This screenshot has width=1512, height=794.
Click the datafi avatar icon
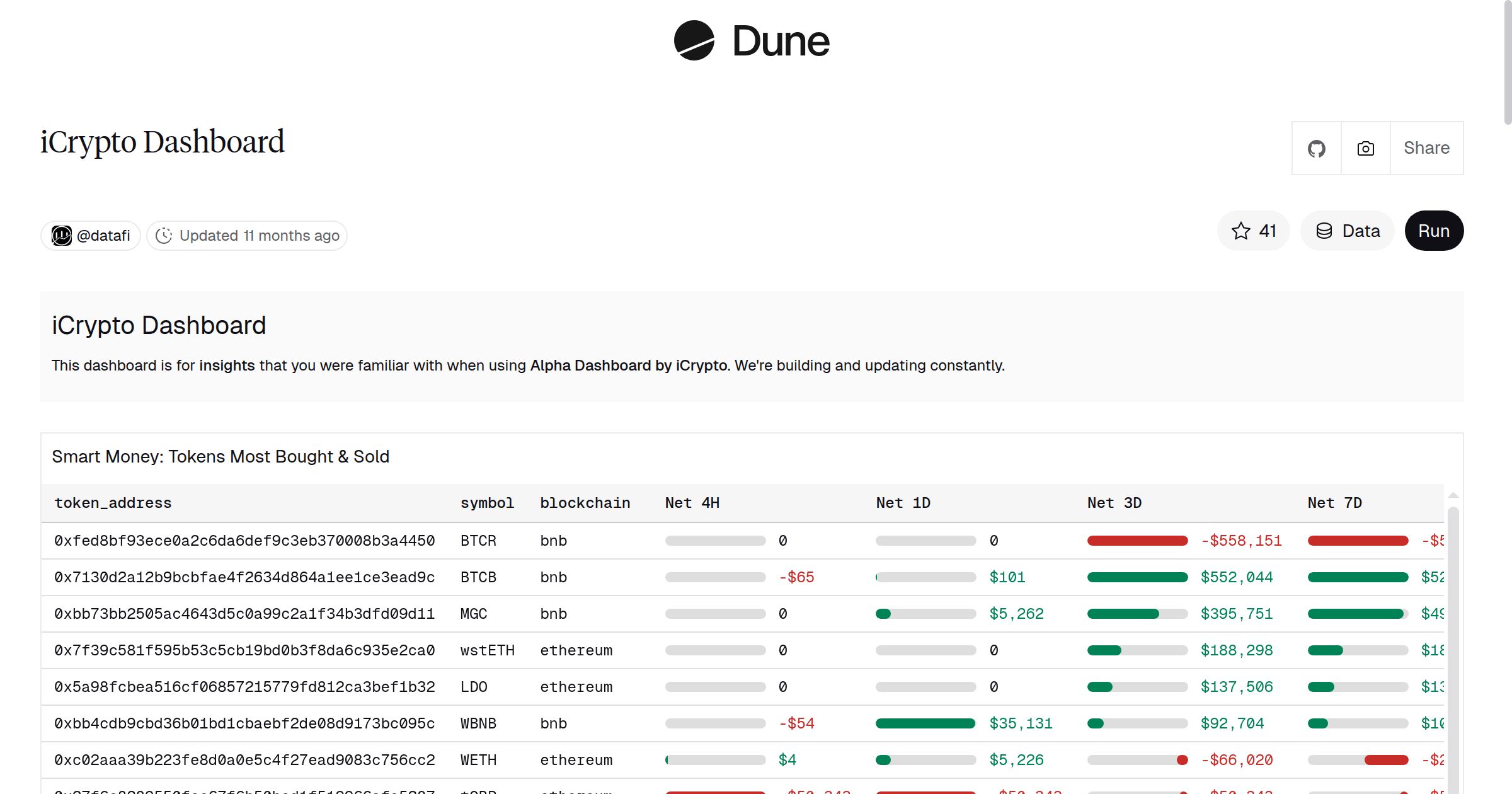[x=62, y=236]
